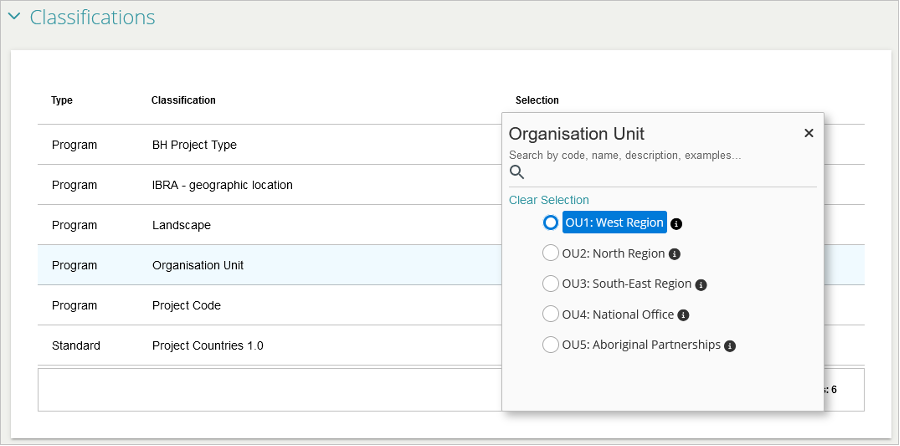Open info icon for OU3: South-East Region
Screen dimensions: 900x446
(701, 285)
